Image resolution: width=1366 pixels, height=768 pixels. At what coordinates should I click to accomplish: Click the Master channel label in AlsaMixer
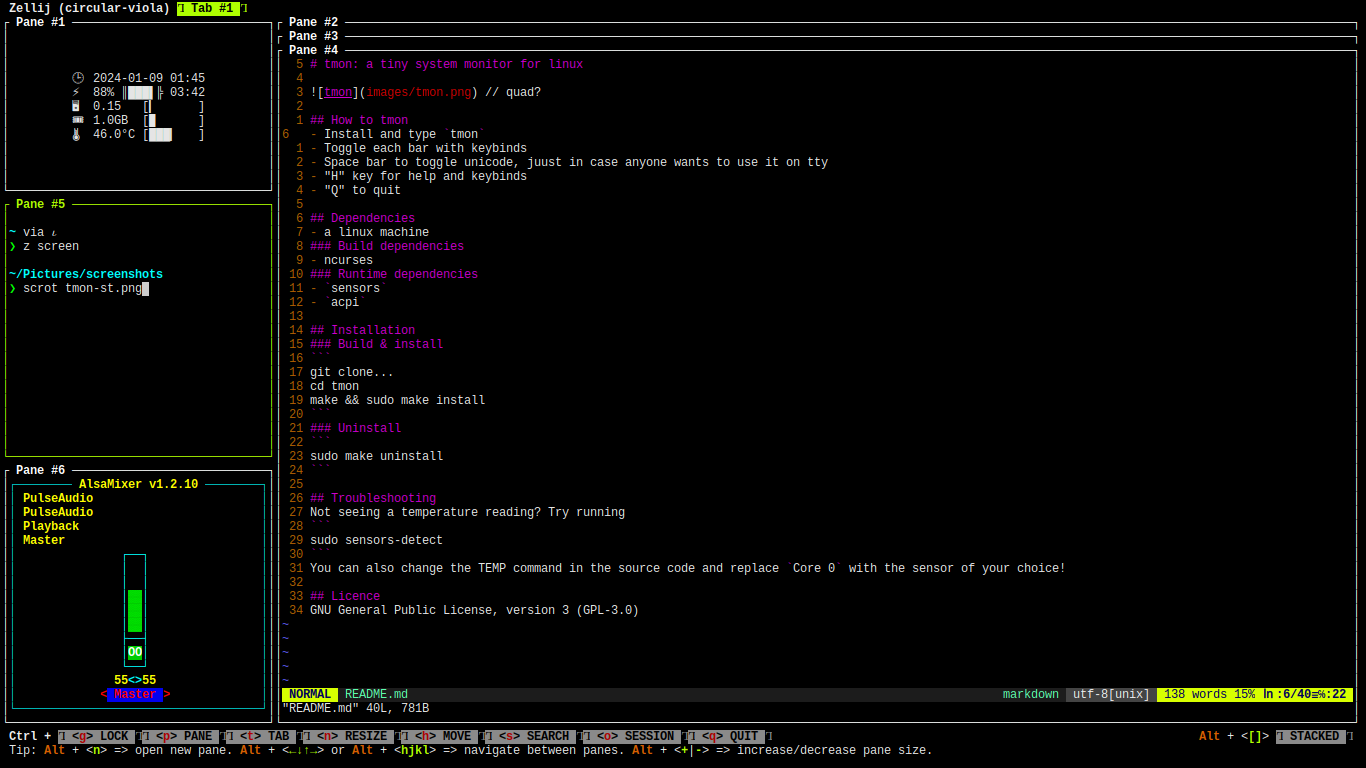click(x=135, y=694)
